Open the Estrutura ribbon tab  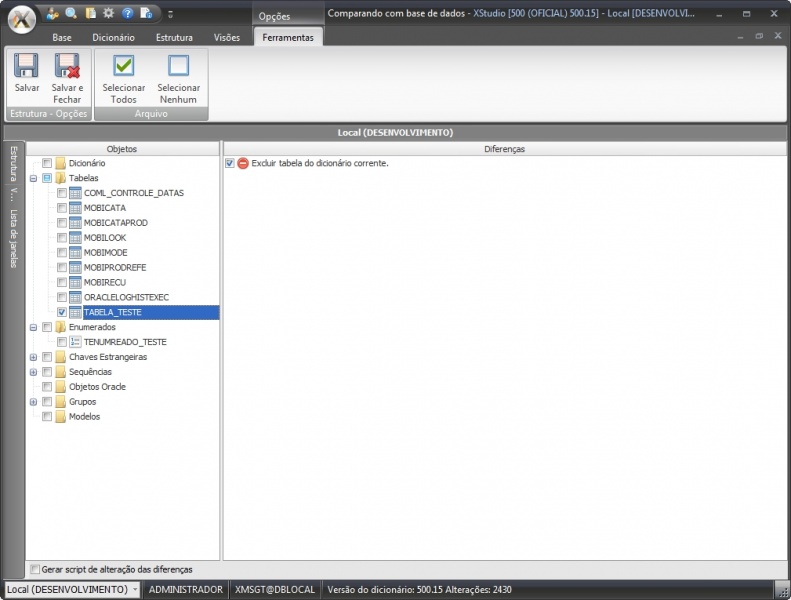tap(174, 37)
